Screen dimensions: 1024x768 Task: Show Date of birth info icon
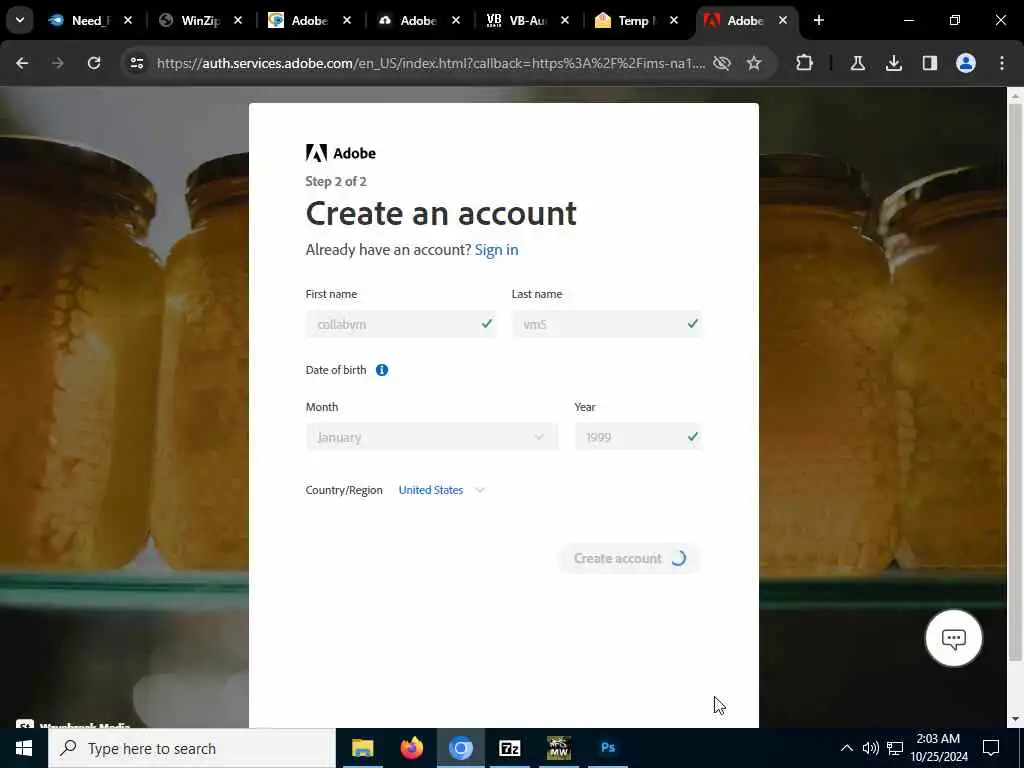(x=382, y=370)
